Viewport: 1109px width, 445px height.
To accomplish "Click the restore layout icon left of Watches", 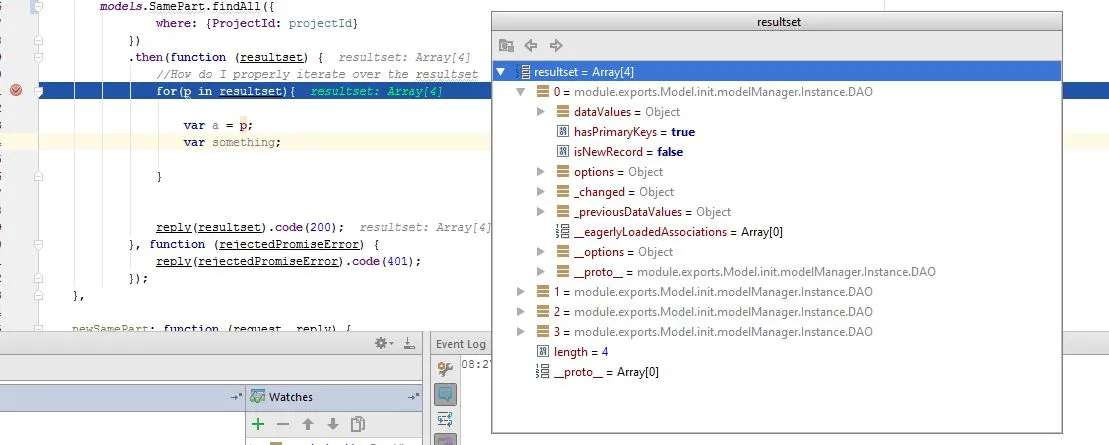I will click(236, 397).
